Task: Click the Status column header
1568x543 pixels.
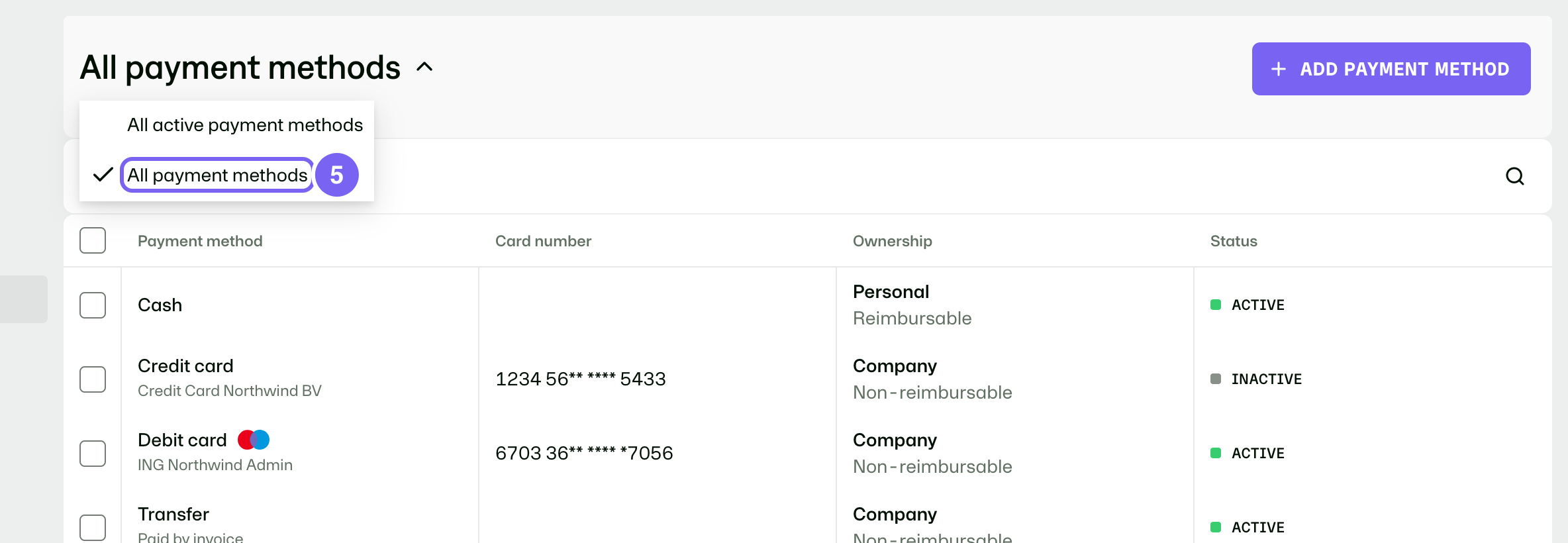Action: tap(1234, 241)
